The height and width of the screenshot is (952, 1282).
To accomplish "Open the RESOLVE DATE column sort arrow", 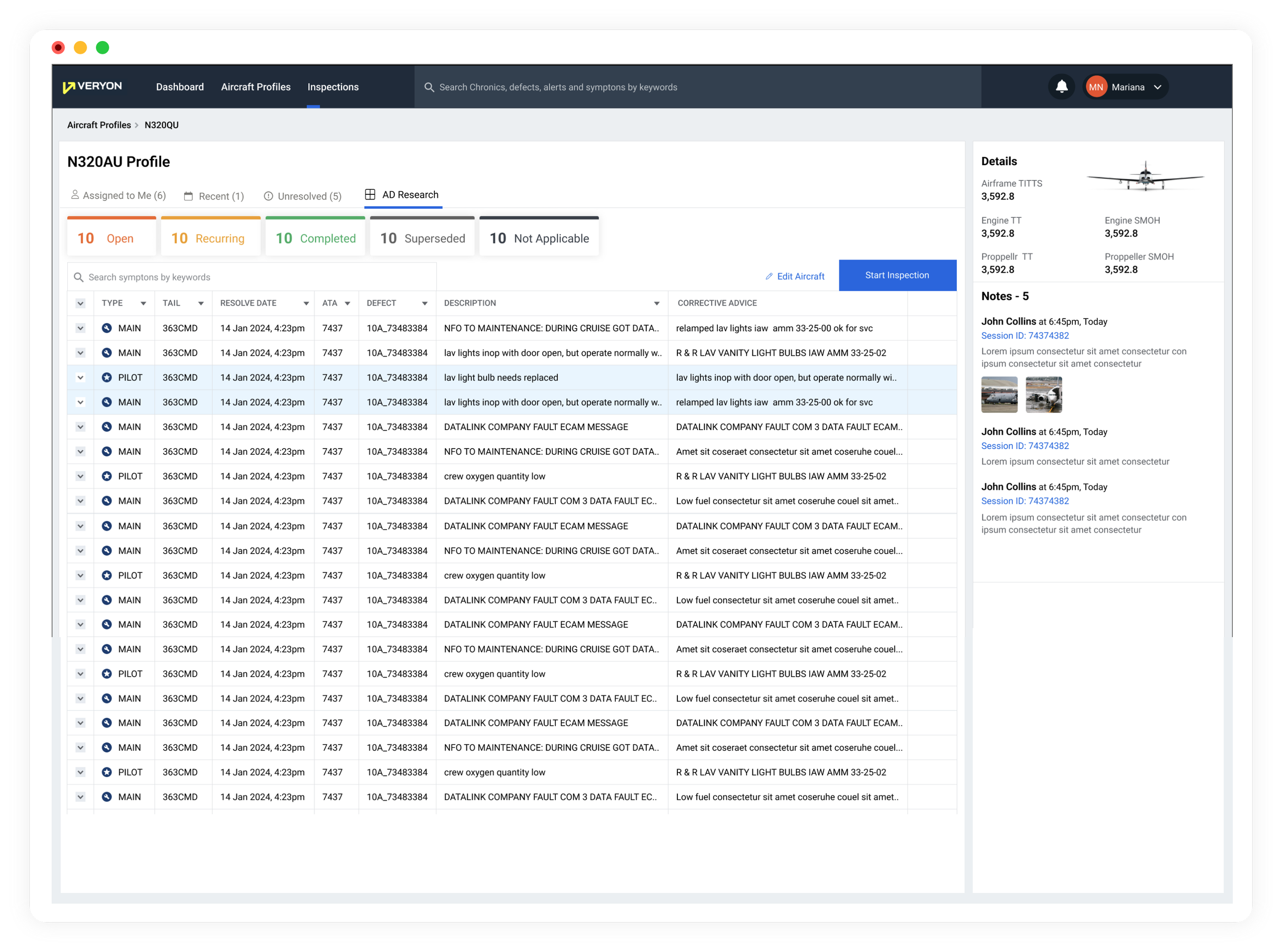I will [306, 303].
